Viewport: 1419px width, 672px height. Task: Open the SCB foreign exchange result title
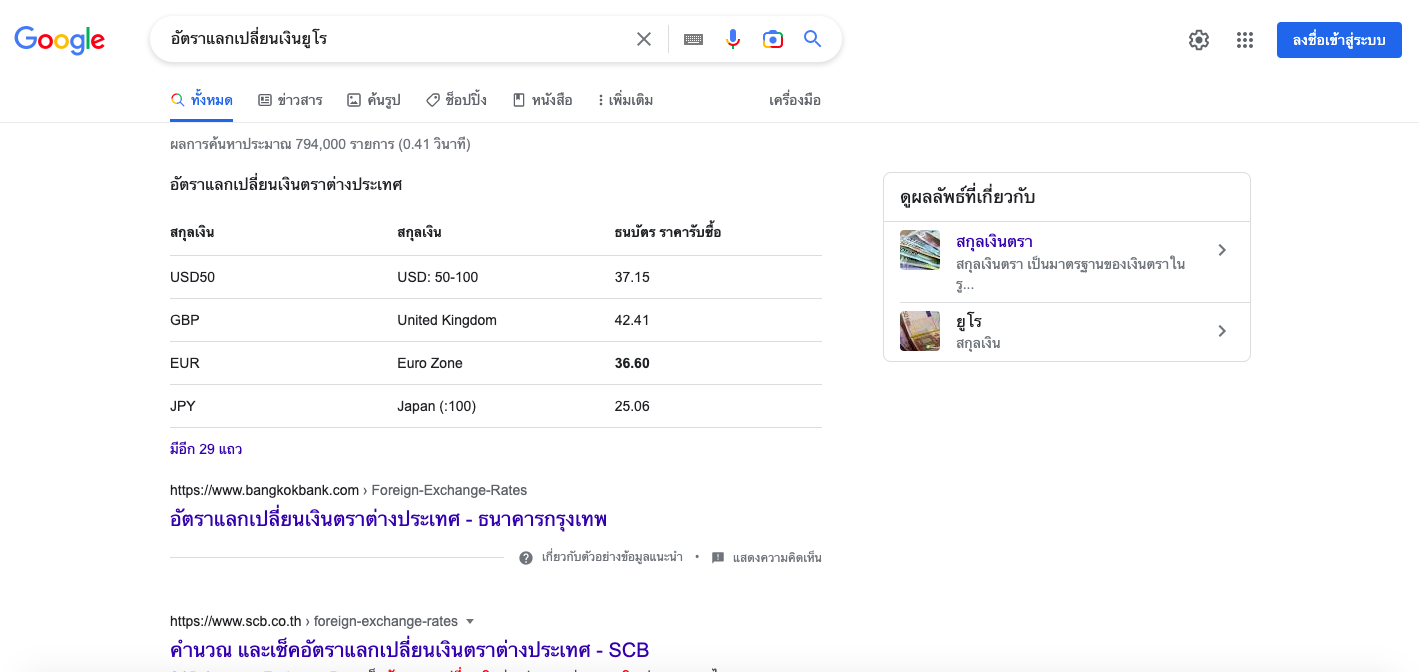(409, 650)
